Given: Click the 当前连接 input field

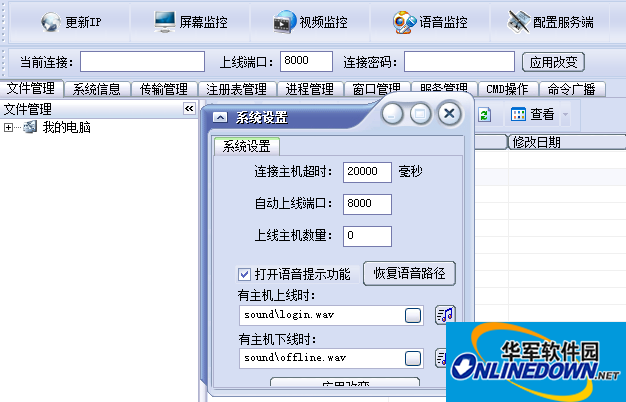Looking at the screenshot, I should click(143, 61).
